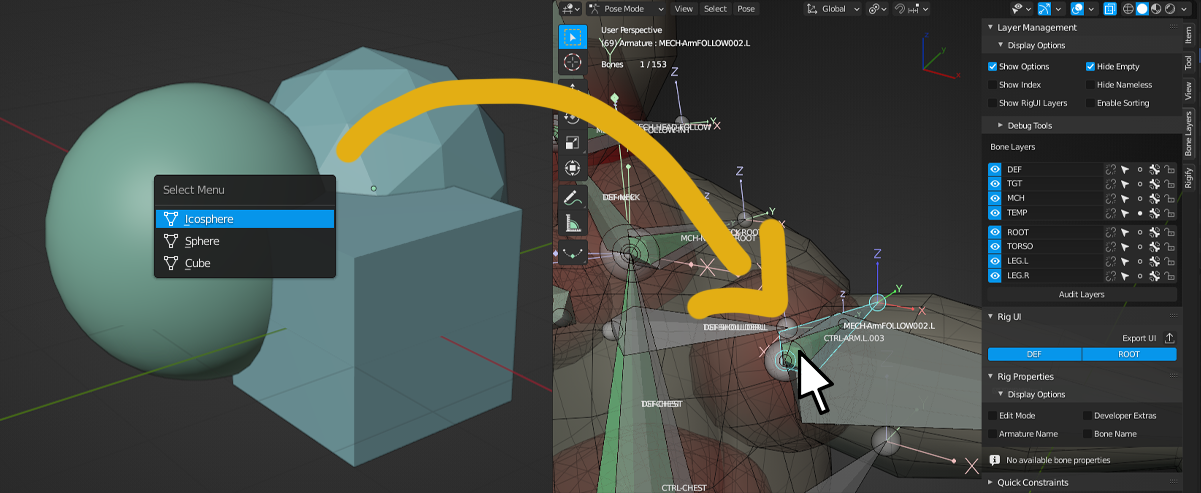Viewport: 1201px width, 493px height.
Task: Click the DEF layer cursor select icon
Action: [1124, 170]
